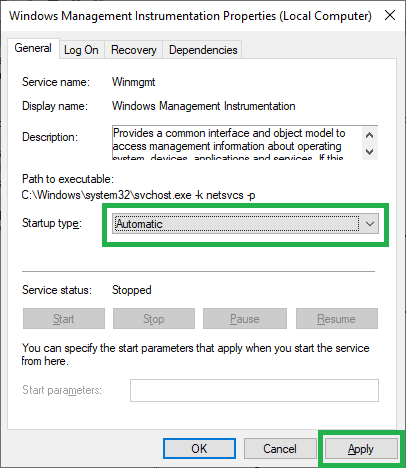Click the 'Display name:' label
The width and height of the screenshot is (406, 468).
pos(55,106)
